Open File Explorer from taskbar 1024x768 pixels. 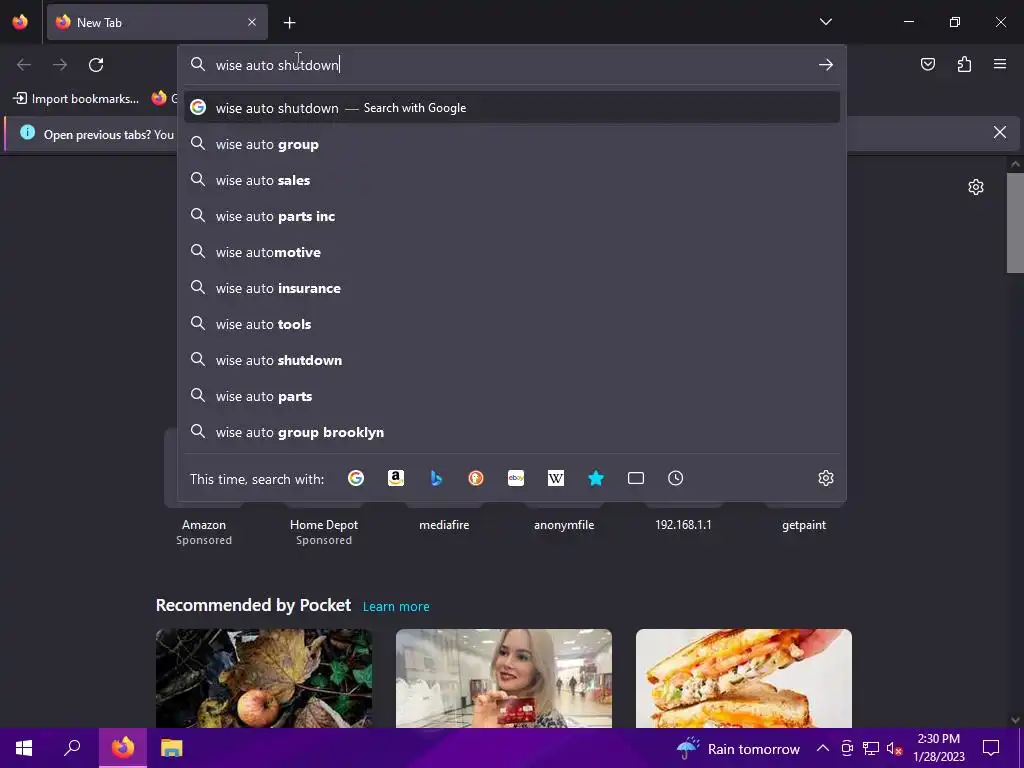click(x=172, y=748)
